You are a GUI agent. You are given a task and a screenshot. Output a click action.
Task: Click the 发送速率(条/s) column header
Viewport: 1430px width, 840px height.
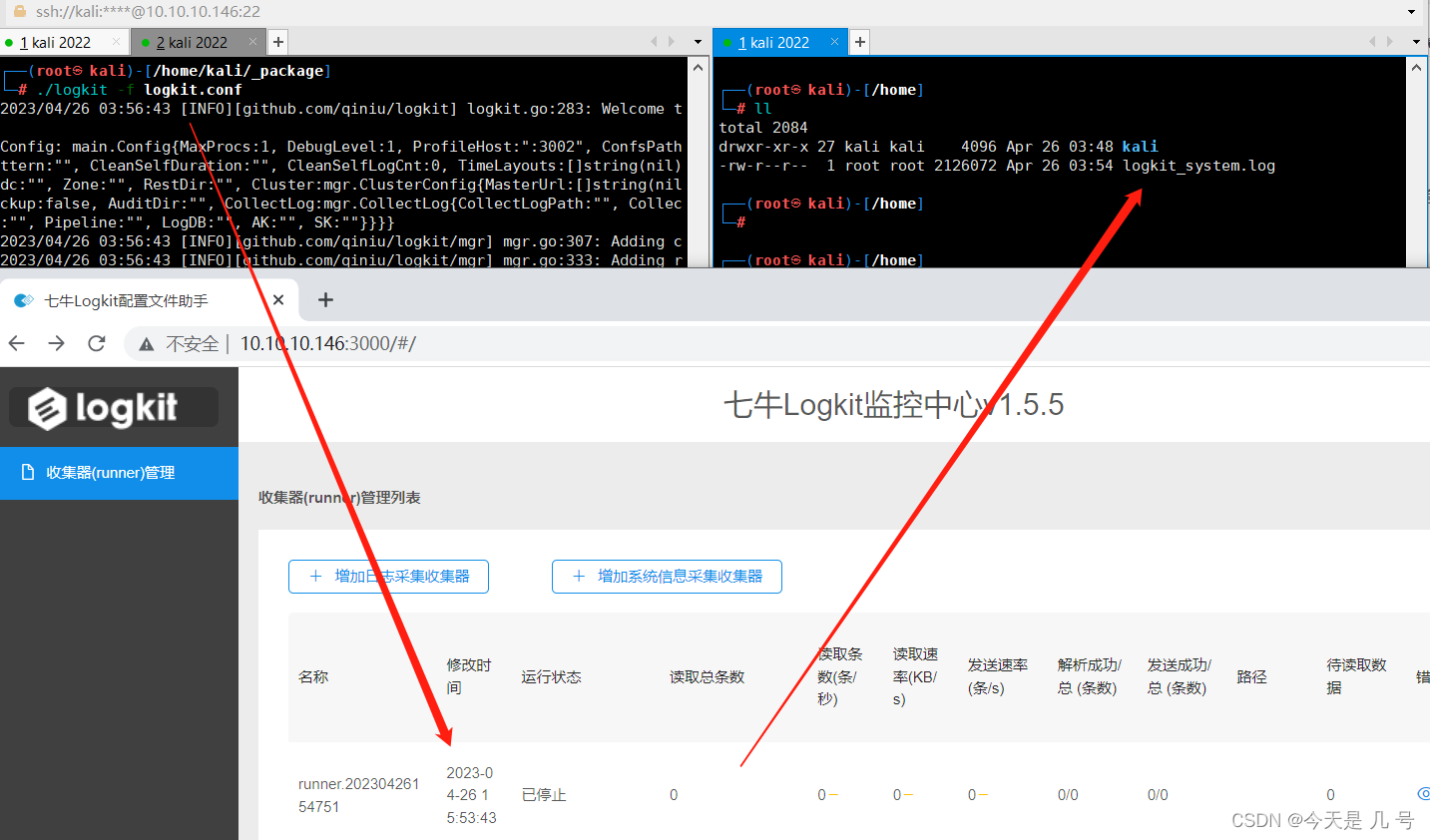pyautogui.click(x=997, y=676)
